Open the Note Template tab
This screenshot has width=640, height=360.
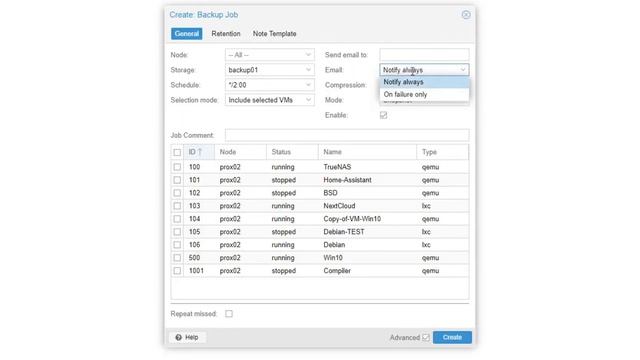click(274, 33)
